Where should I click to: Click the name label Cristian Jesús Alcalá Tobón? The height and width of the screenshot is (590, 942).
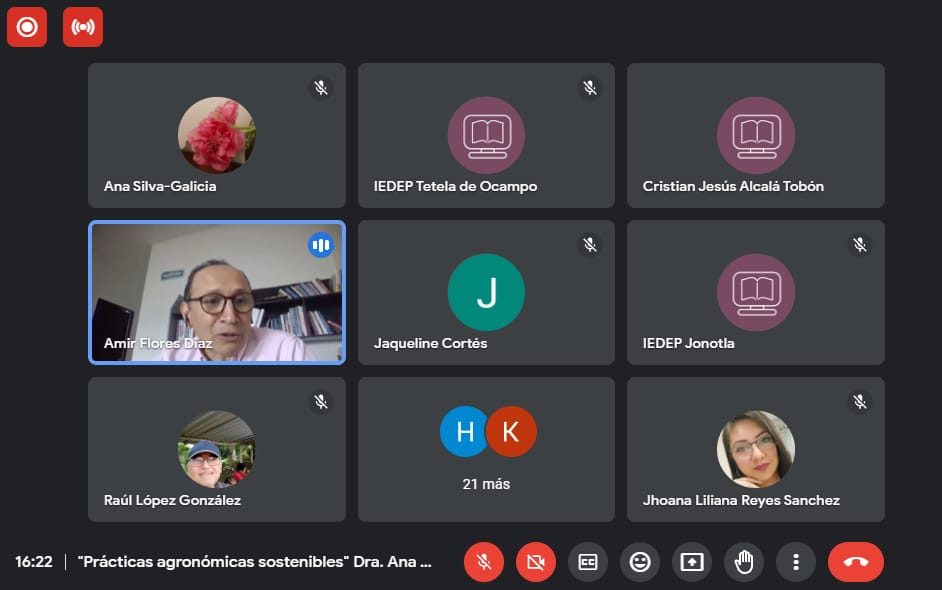point(733,186)
